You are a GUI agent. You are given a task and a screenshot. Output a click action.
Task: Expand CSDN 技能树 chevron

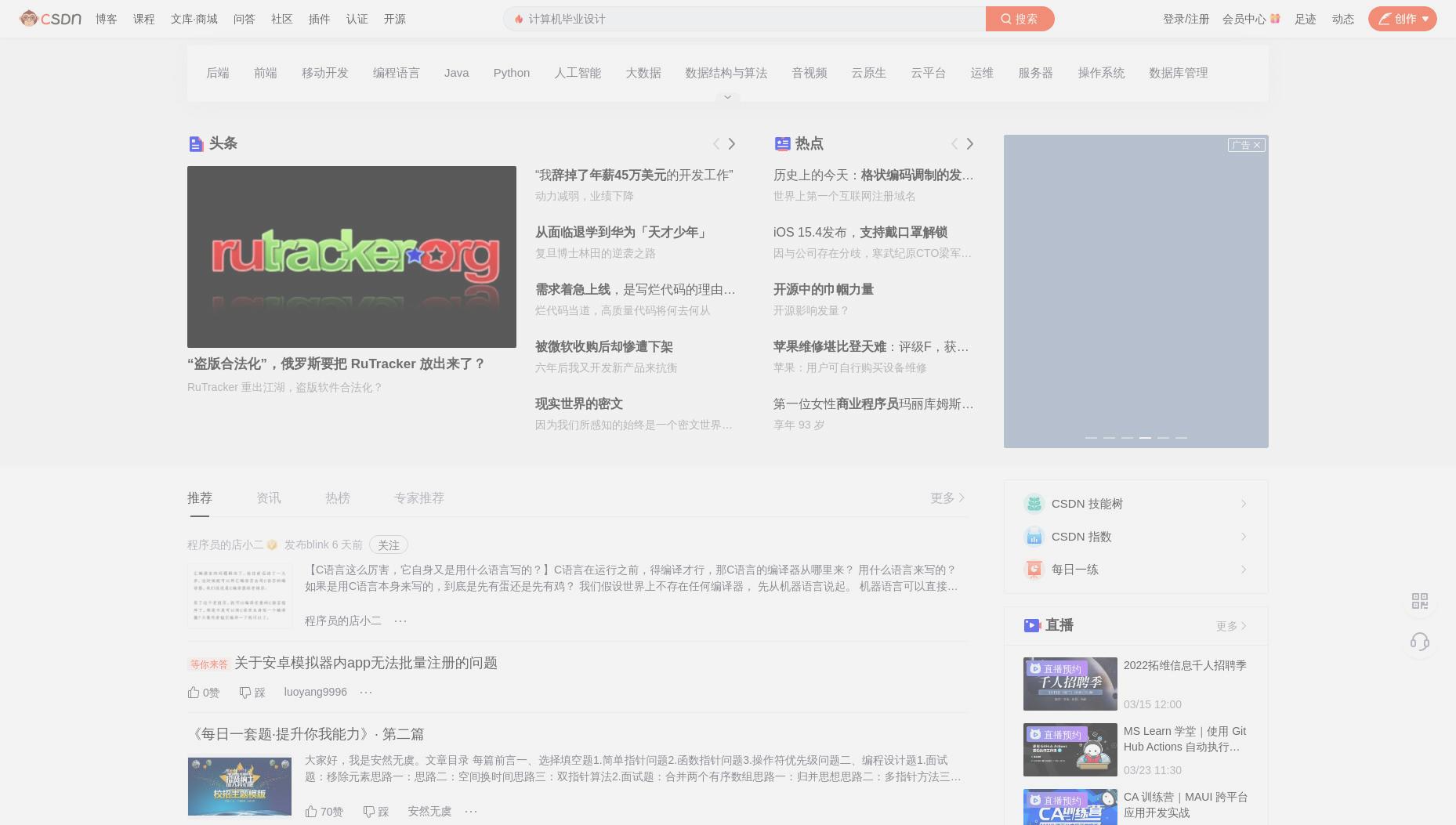[x=1244, y=504]
